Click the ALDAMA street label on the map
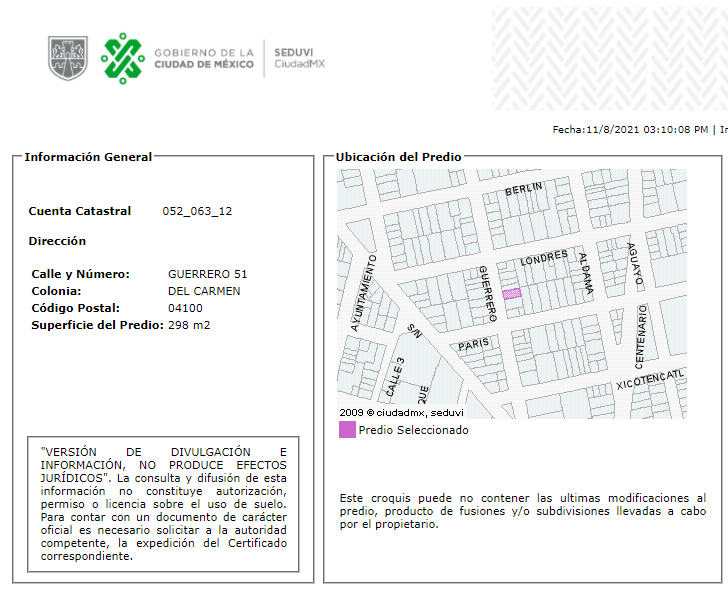This screenshot has width=728, height=591. (586, 273)
